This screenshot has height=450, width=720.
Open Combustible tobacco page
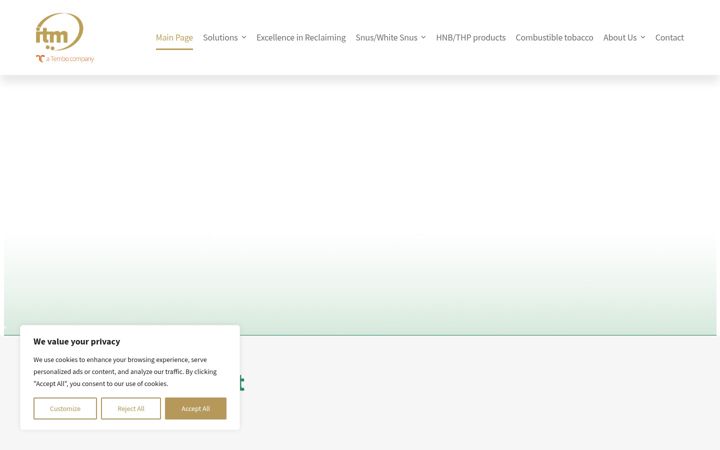click(554, 37)
